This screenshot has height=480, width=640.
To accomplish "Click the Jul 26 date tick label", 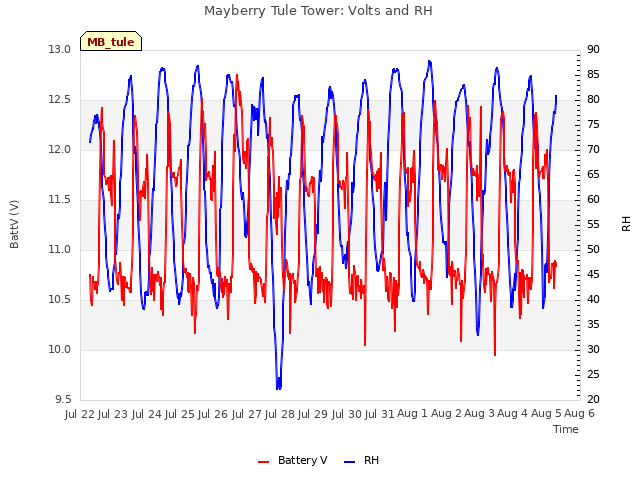I will click(213, 414).
